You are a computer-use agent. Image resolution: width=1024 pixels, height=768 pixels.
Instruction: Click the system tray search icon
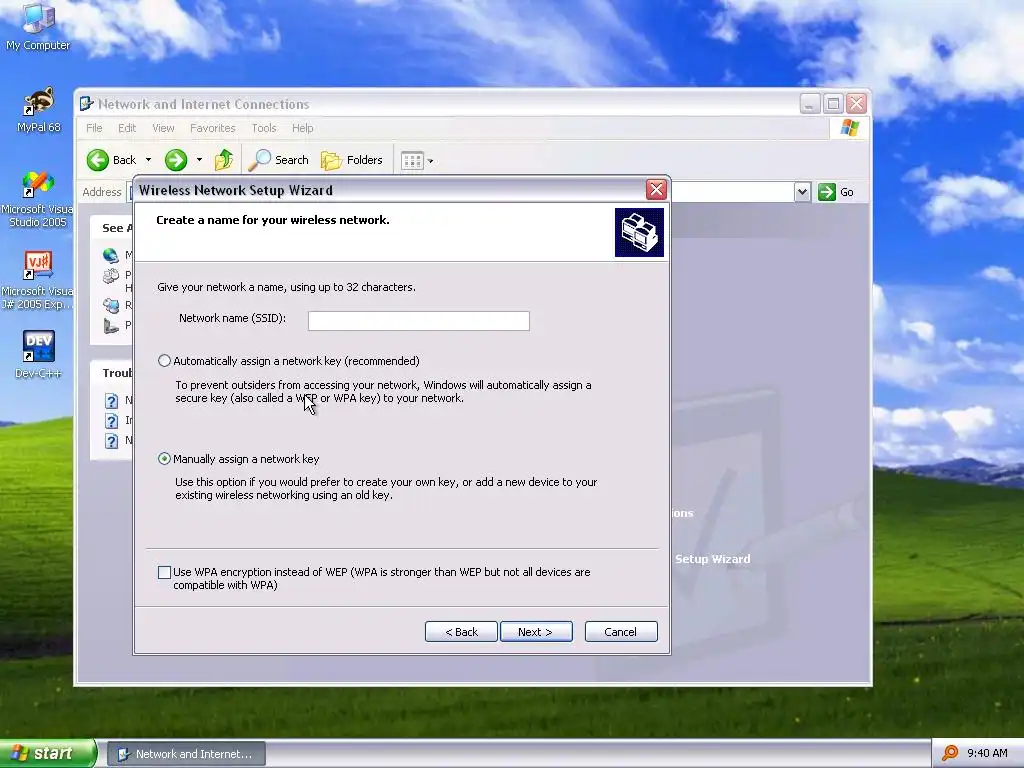(x=950, y=753)
